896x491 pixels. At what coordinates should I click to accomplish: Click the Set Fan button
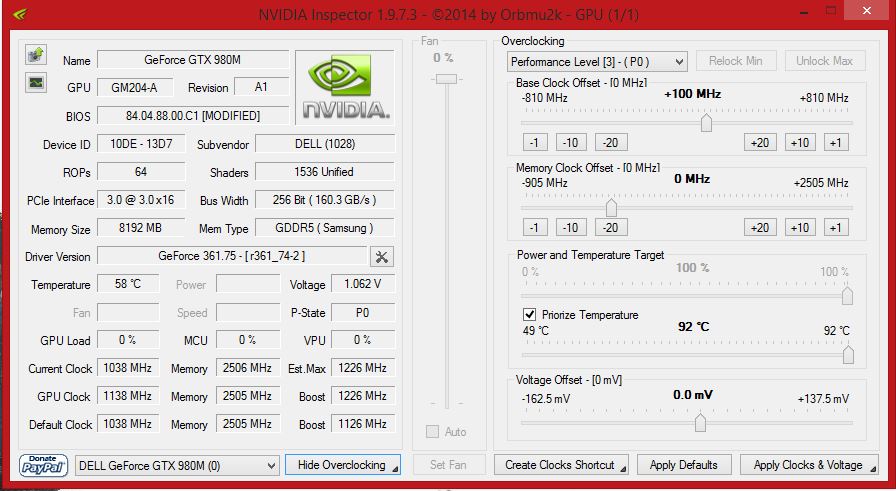pyautogui.click(x=449, y=465)
